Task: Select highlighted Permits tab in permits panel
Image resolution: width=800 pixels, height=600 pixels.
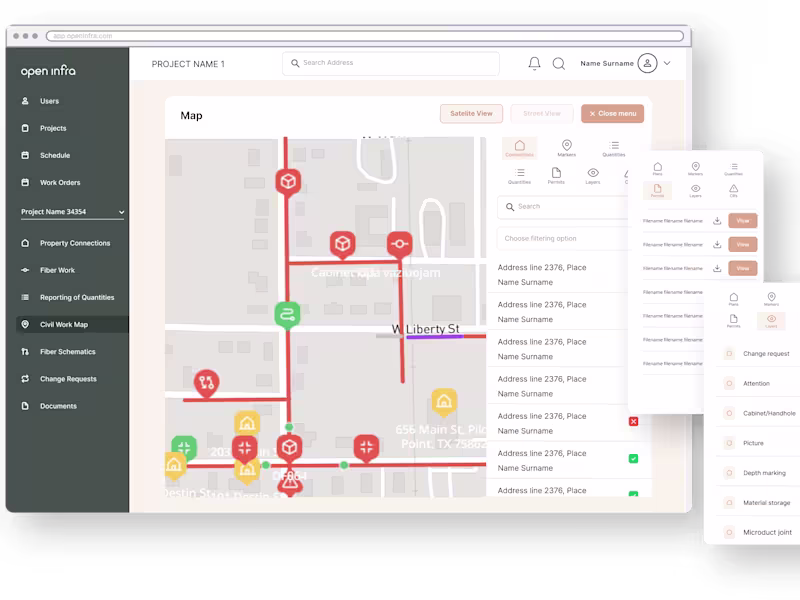Action: pos(657,190)
